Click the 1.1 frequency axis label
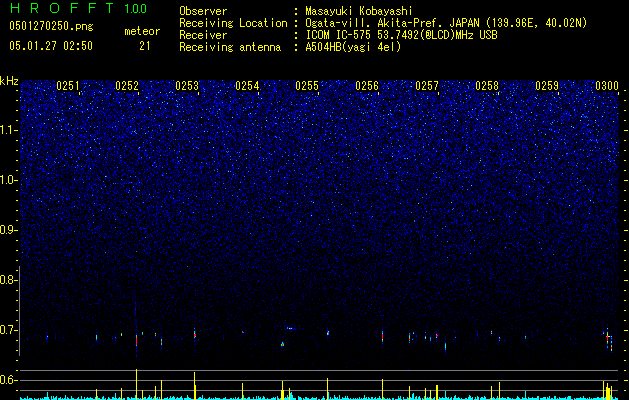This screenshot has height=400, width=629. click(x=8, y=130)
